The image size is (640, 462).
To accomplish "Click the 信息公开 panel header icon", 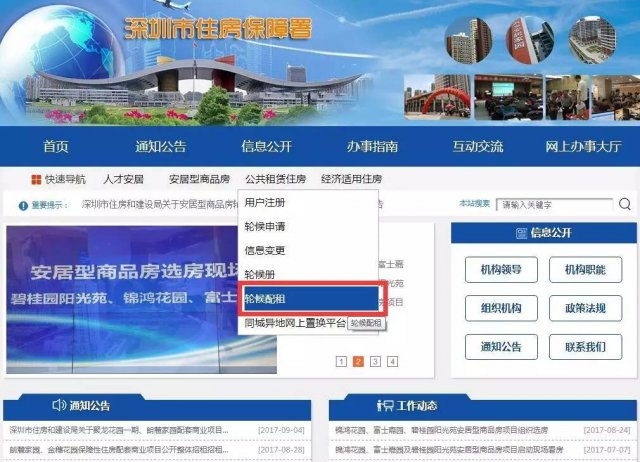I will [521, 233].
